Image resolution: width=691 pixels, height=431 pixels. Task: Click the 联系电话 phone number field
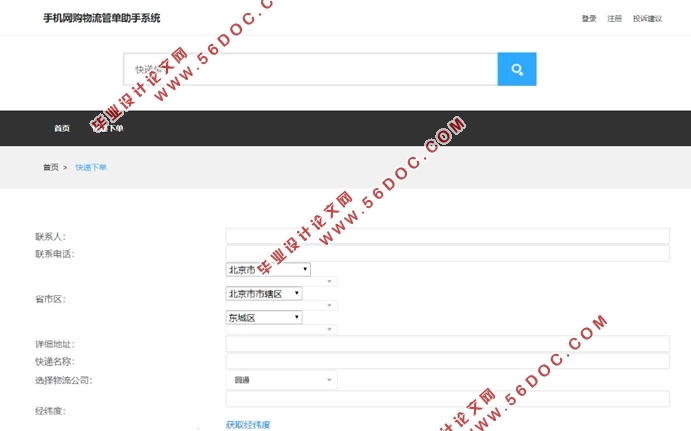tap(447, 253)
